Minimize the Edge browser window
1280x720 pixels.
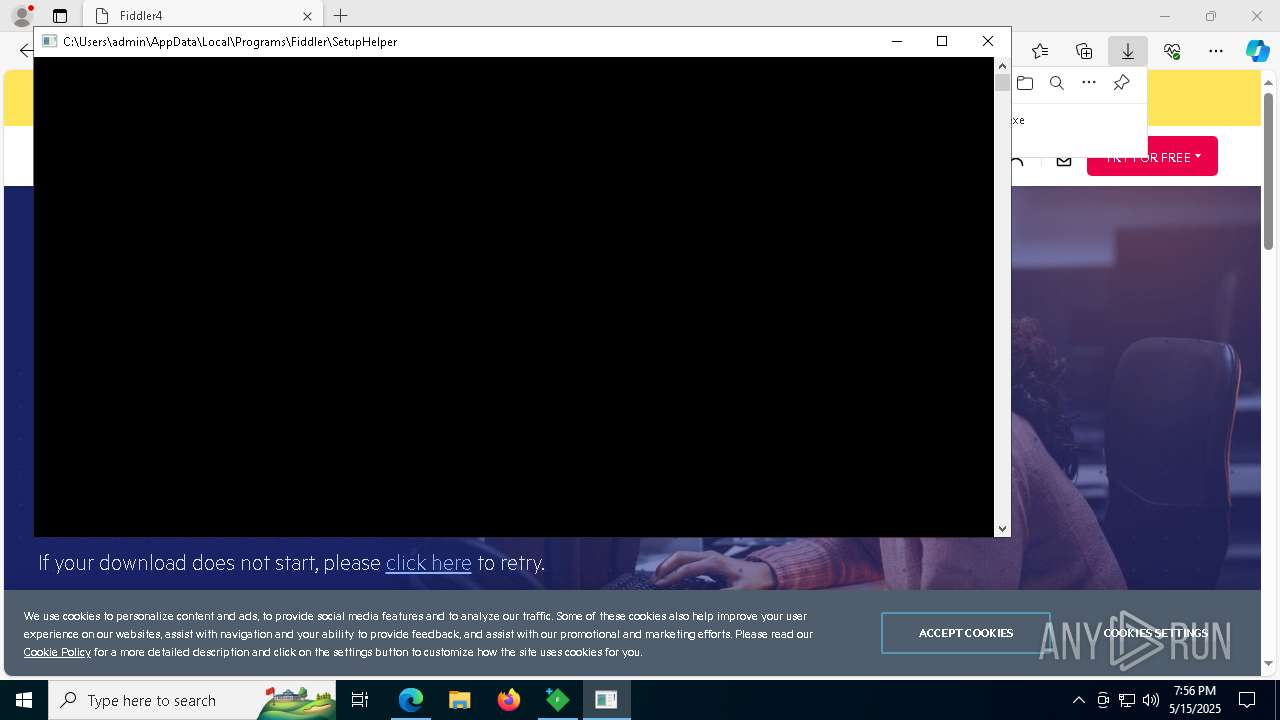pyautogui.click(x=1165, y=16)
